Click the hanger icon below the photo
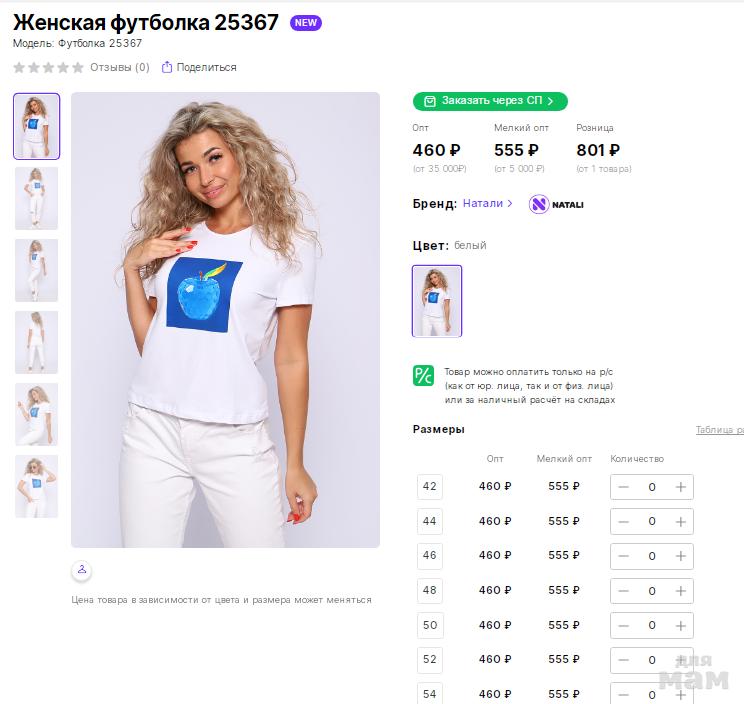 pos(82,570)
